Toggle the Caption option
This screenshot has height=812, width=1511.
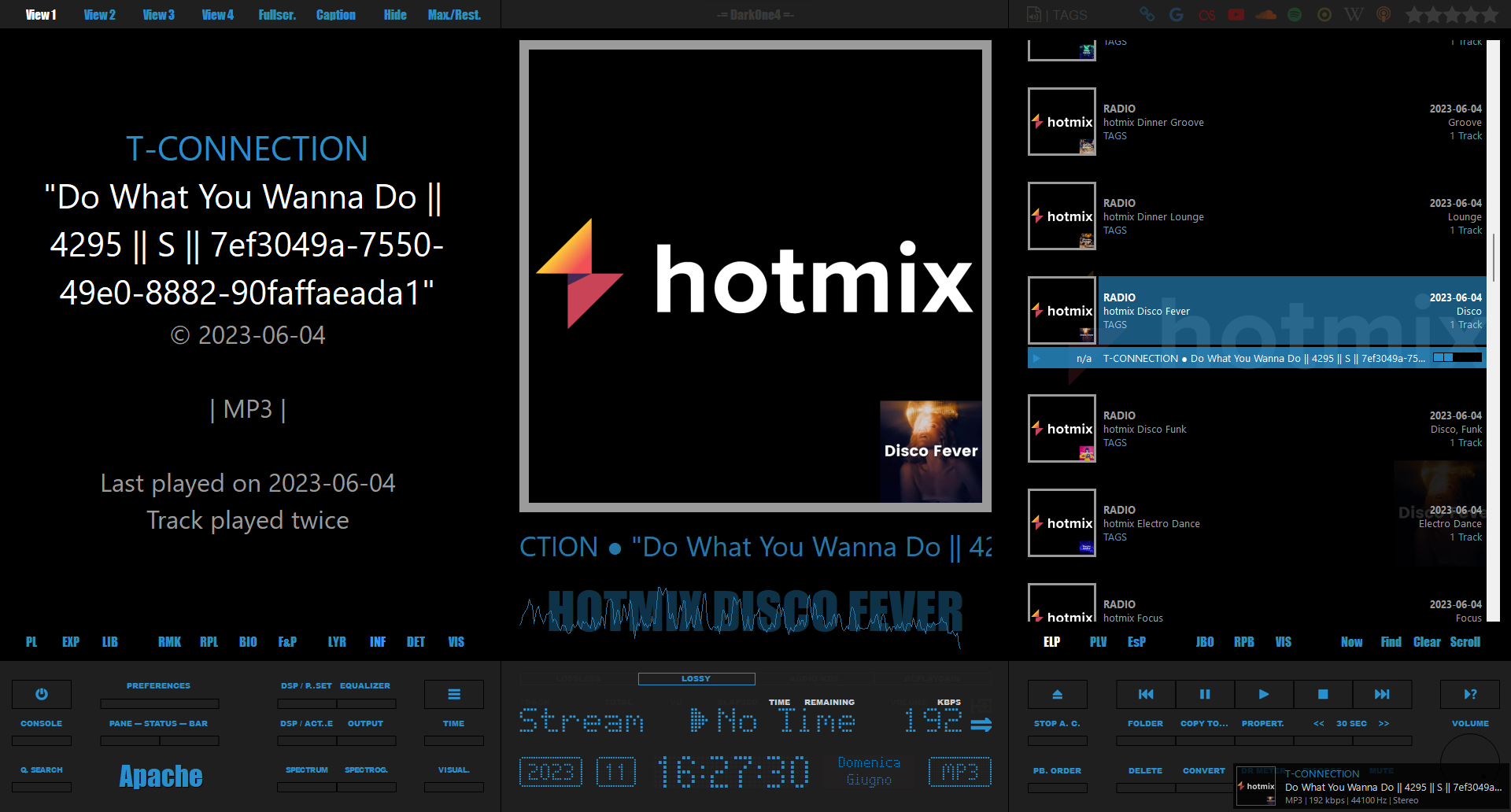336,14
